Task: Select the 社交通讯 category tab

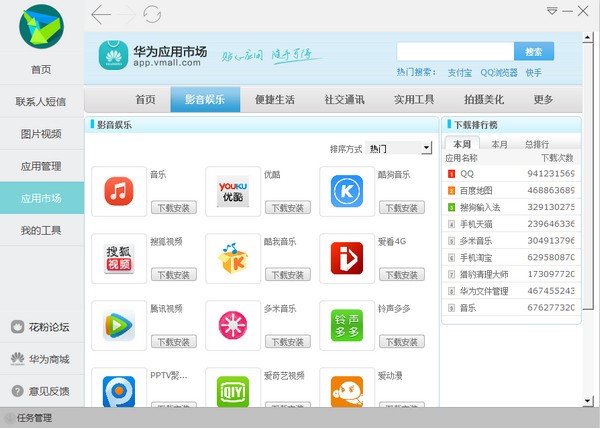Action: click(x=344, y=100)
